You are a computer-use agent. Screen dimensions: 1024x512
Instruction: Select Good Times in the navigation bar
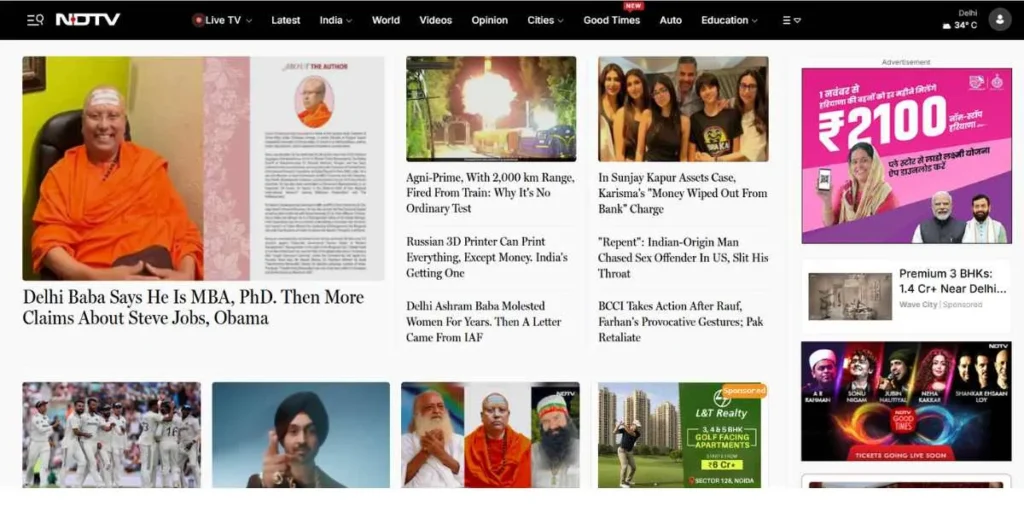[x=611, y=20]
